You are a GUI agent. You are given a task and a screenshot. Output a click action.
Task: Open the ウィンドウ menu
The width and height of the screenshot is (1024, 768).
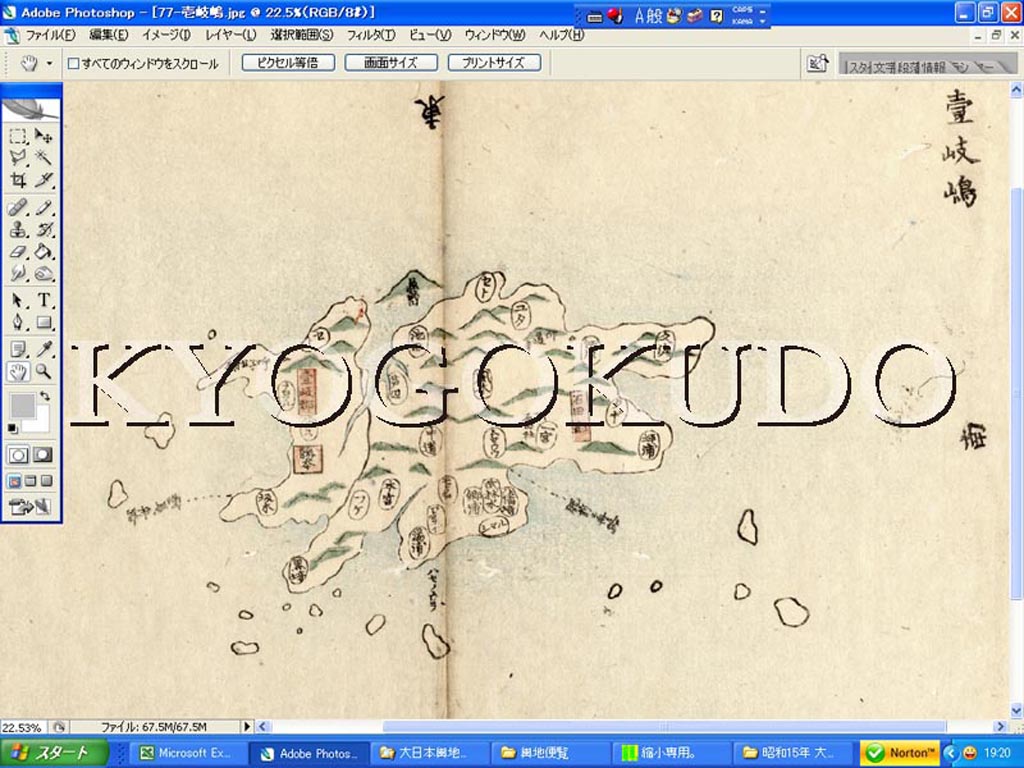pyautogui.click(x=495, y=35)
